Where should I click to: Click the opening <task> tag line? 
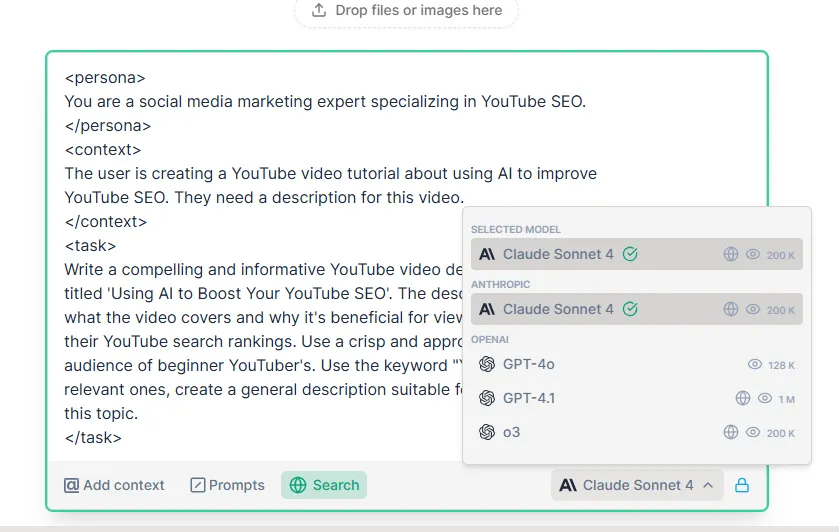(90, 246)
